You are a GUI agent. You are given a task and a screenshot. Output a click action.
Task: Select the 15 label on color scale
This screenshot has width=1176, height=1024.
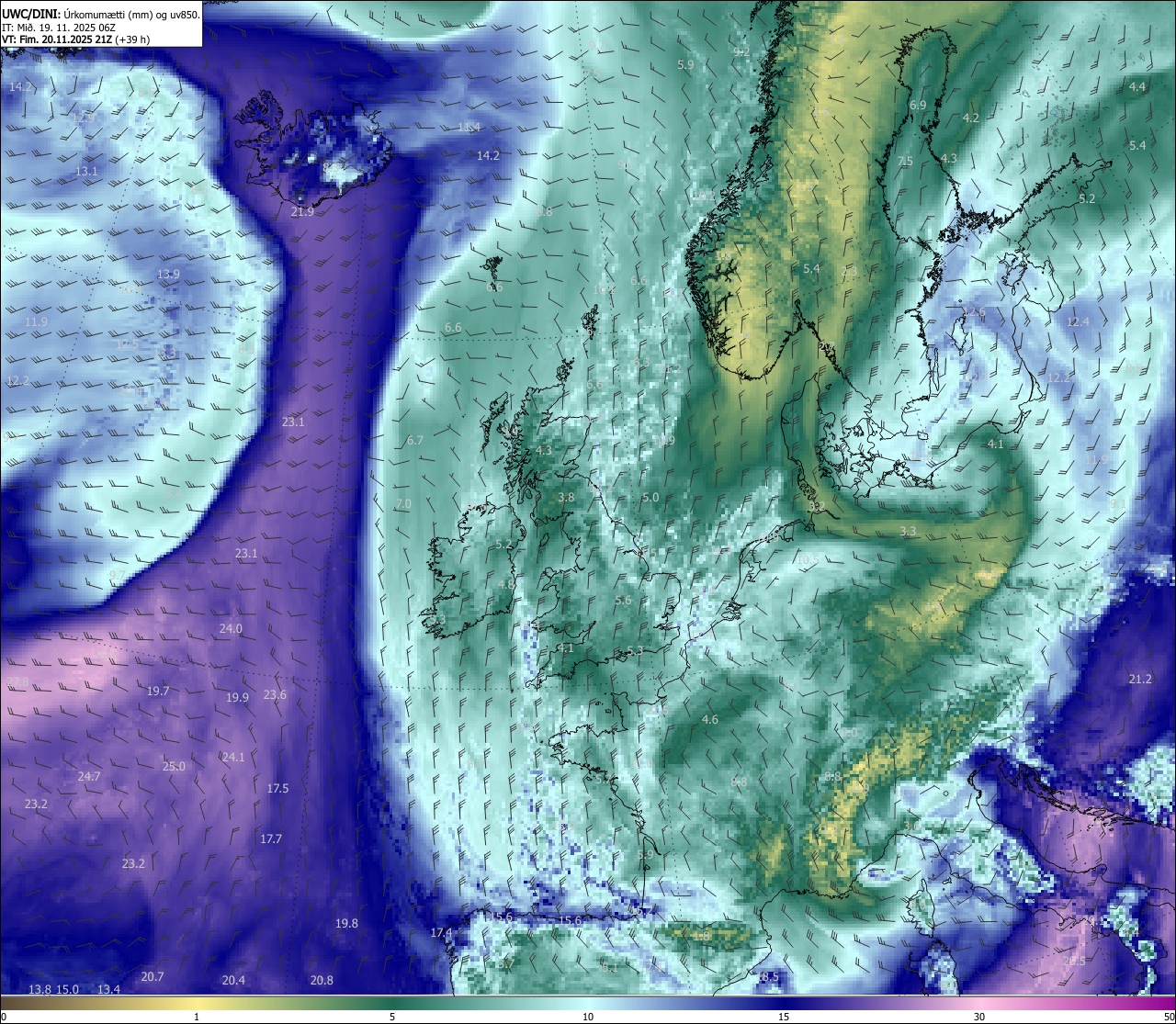point(784,1016)
